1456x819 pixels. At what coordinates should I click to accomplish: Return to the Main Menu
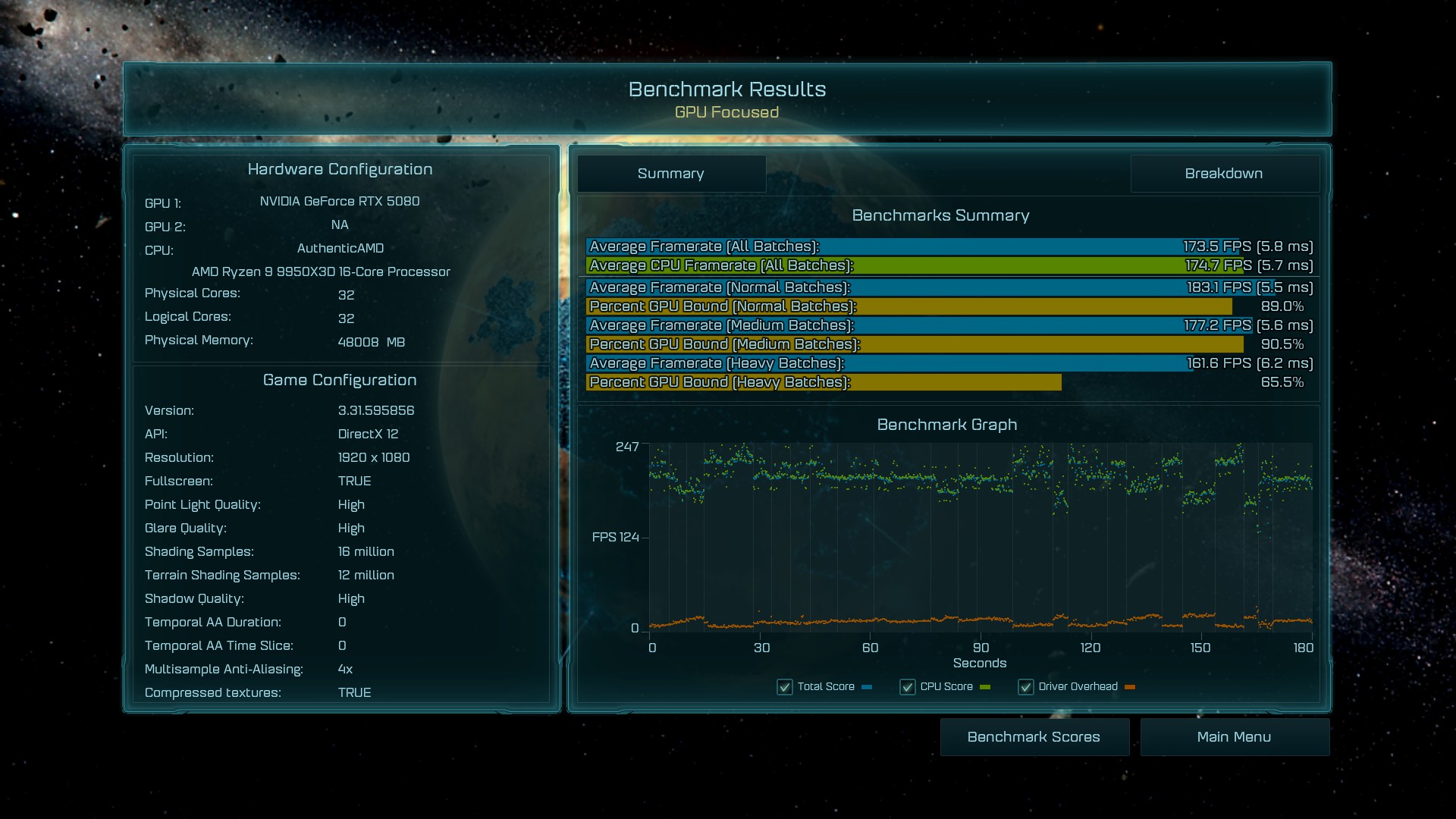1234,737
